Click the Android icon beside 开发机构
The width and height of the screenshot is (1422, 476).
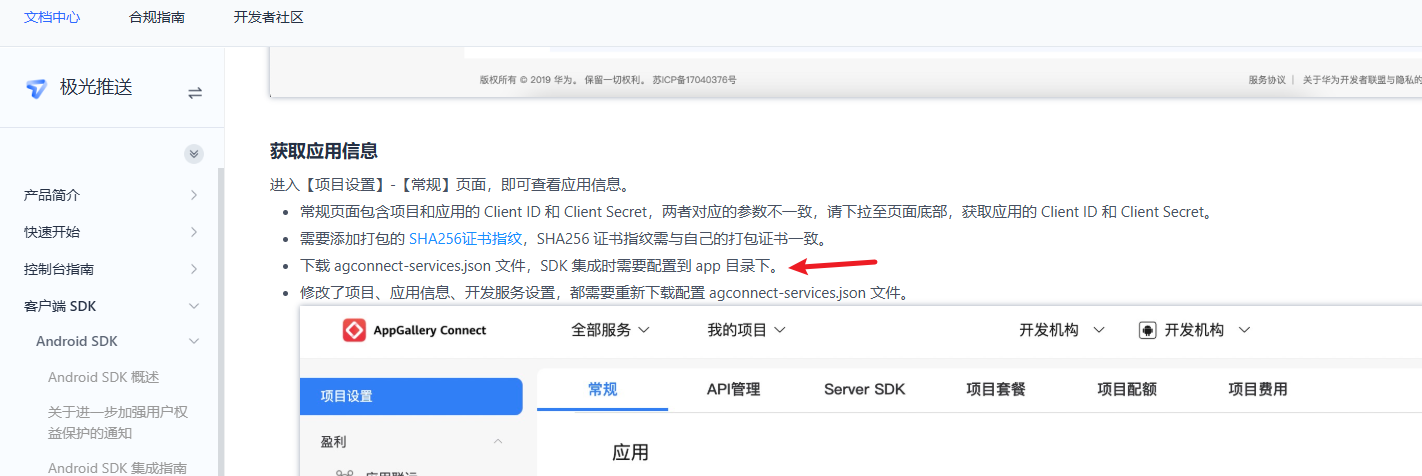[1148, 330]
